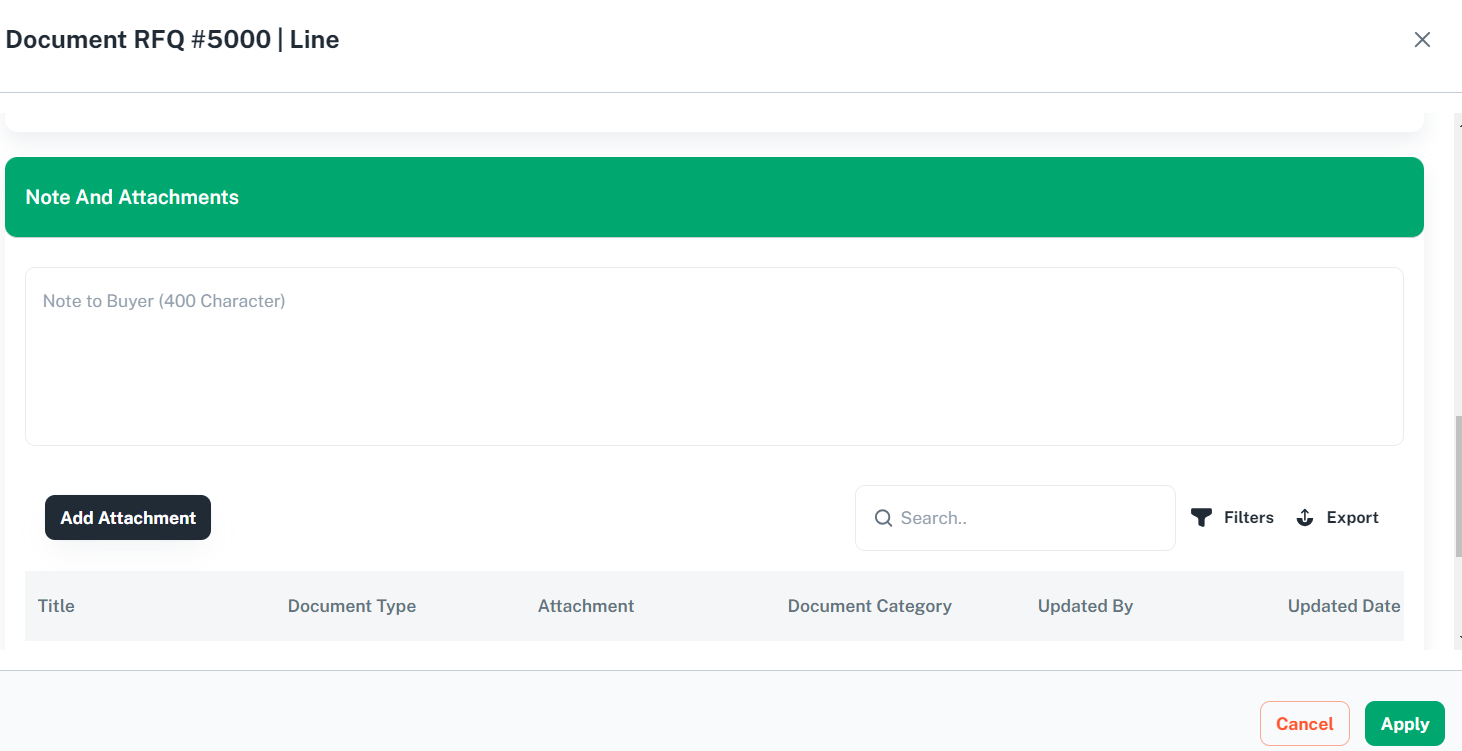Click the Attachment column header
Viewport: 1462px width, 751px height.
[586, 606]
